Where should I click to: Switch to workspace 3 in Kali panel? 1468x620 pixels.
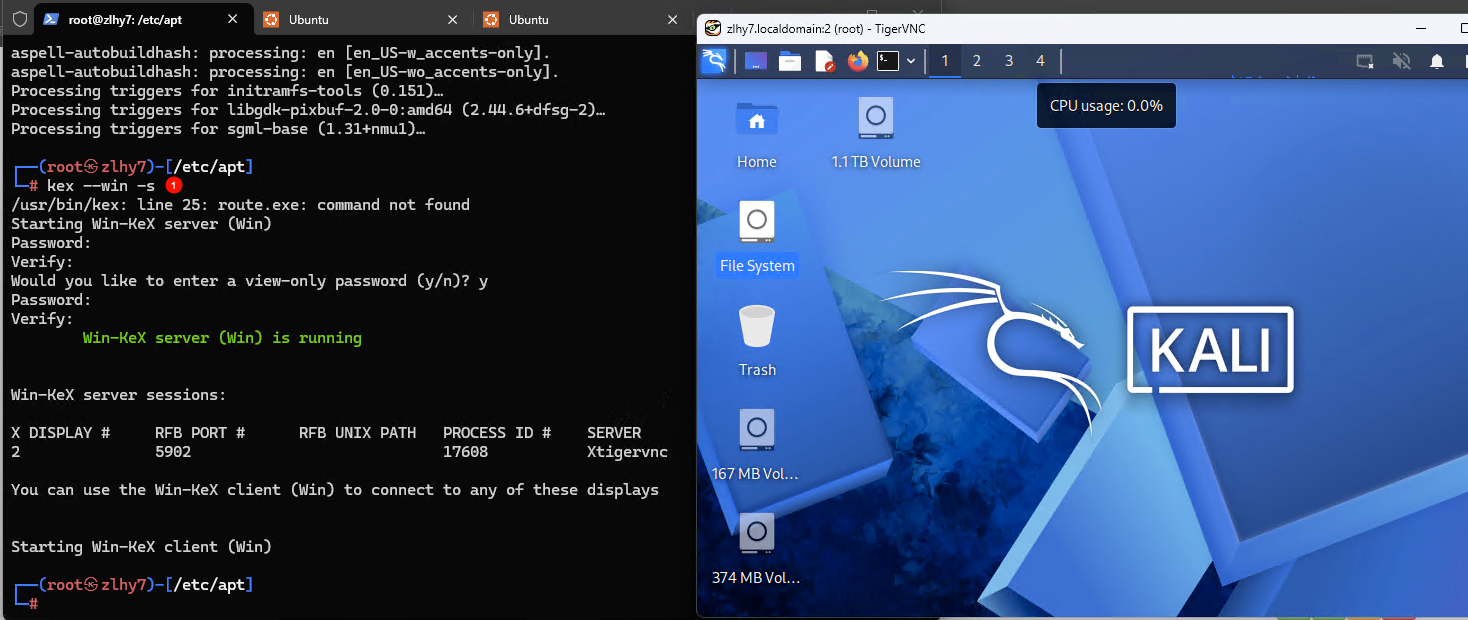point(1009,61)
